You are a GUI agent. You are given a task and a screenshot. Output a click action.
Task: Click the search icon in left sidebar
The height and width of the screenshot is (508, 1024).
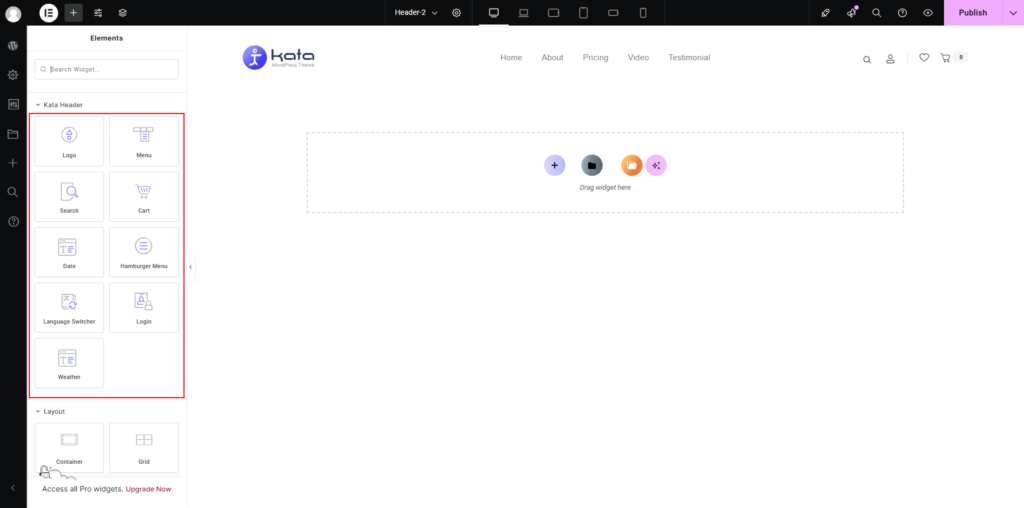pyautogui.click(x=12, y=192)
